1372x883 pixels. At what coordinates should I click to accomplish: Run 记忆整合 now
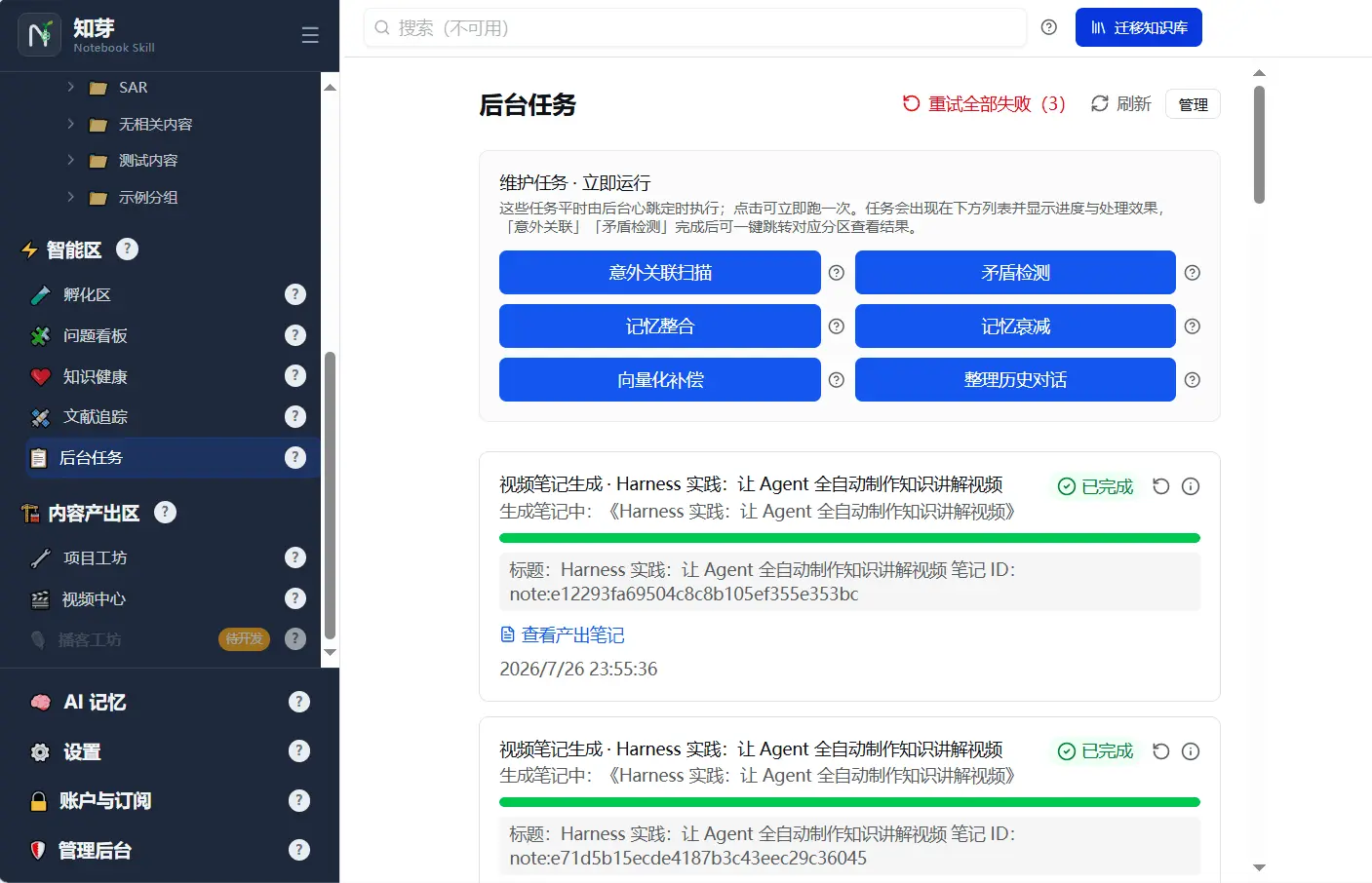(x=660, y=326)
